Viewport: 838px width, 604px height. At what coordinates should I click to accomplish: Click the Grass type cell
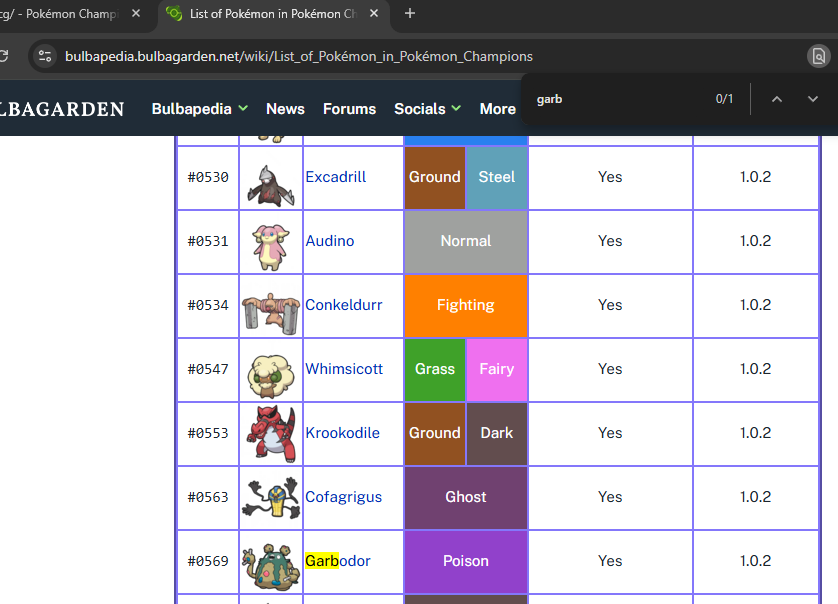tap(434, 369)
